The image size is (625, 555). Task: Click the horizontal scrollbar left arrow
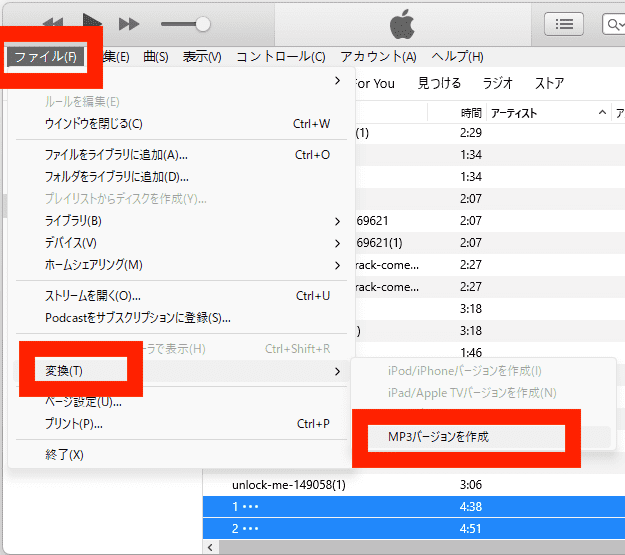[210, 547]
